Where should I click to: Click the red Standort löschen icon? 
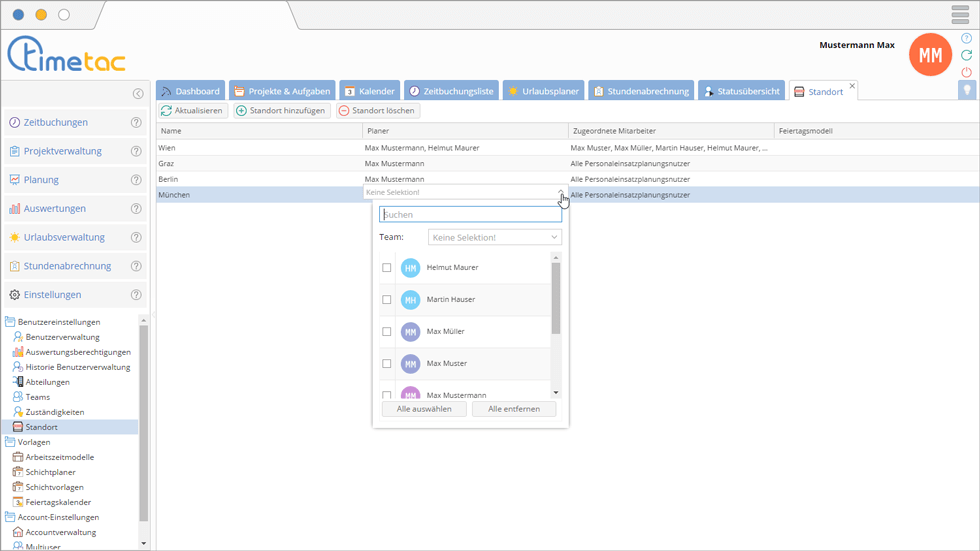(344, 111)
